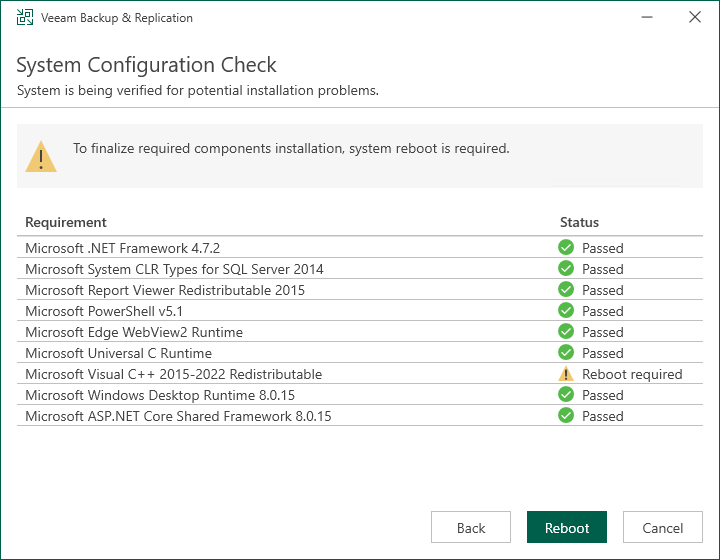Select Microsoft Report Viewer Redistributable 2015 row
This screenshot has width=720, height=560.
tap(360, 290)
